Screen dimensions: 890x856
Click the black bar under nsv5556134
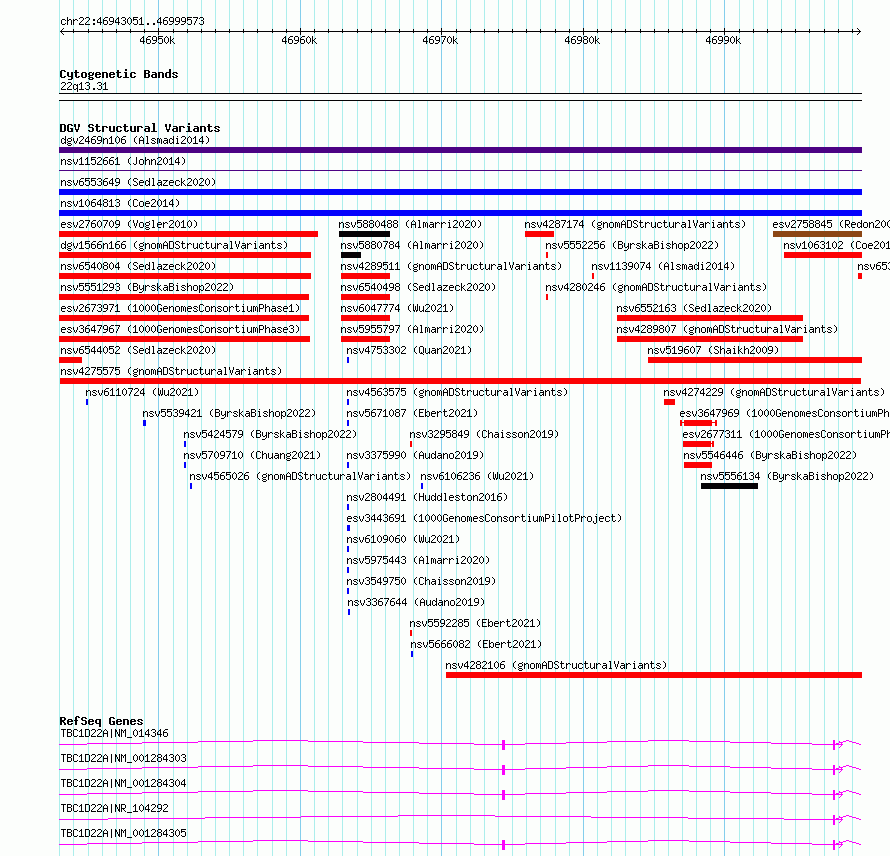pyautogui.click(x=729, y=486)
